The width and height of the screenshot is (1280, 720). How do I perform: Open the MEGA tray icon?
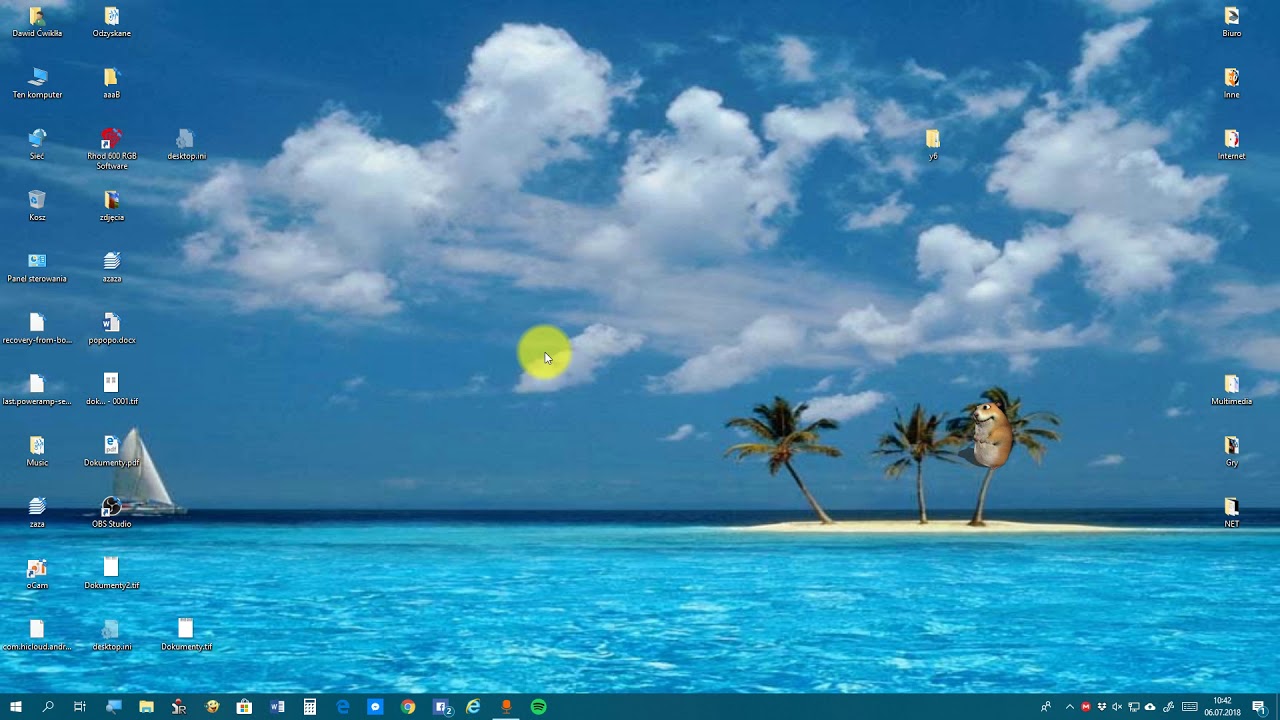pos(1086,707)
